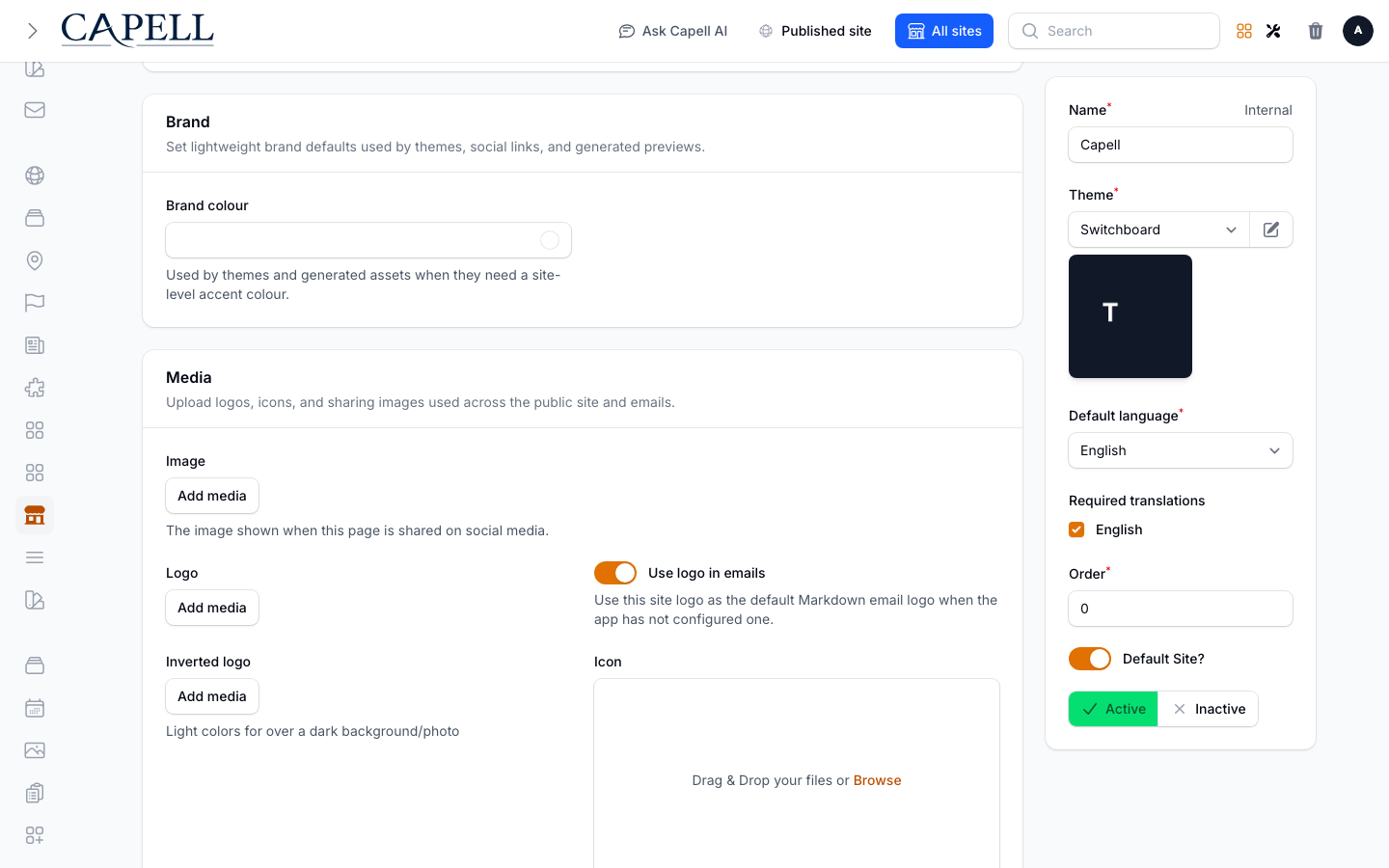Open the stack icon above the calendar icon
The width and height of the screenshot is (1389, 868).
[x=35, y=665]
